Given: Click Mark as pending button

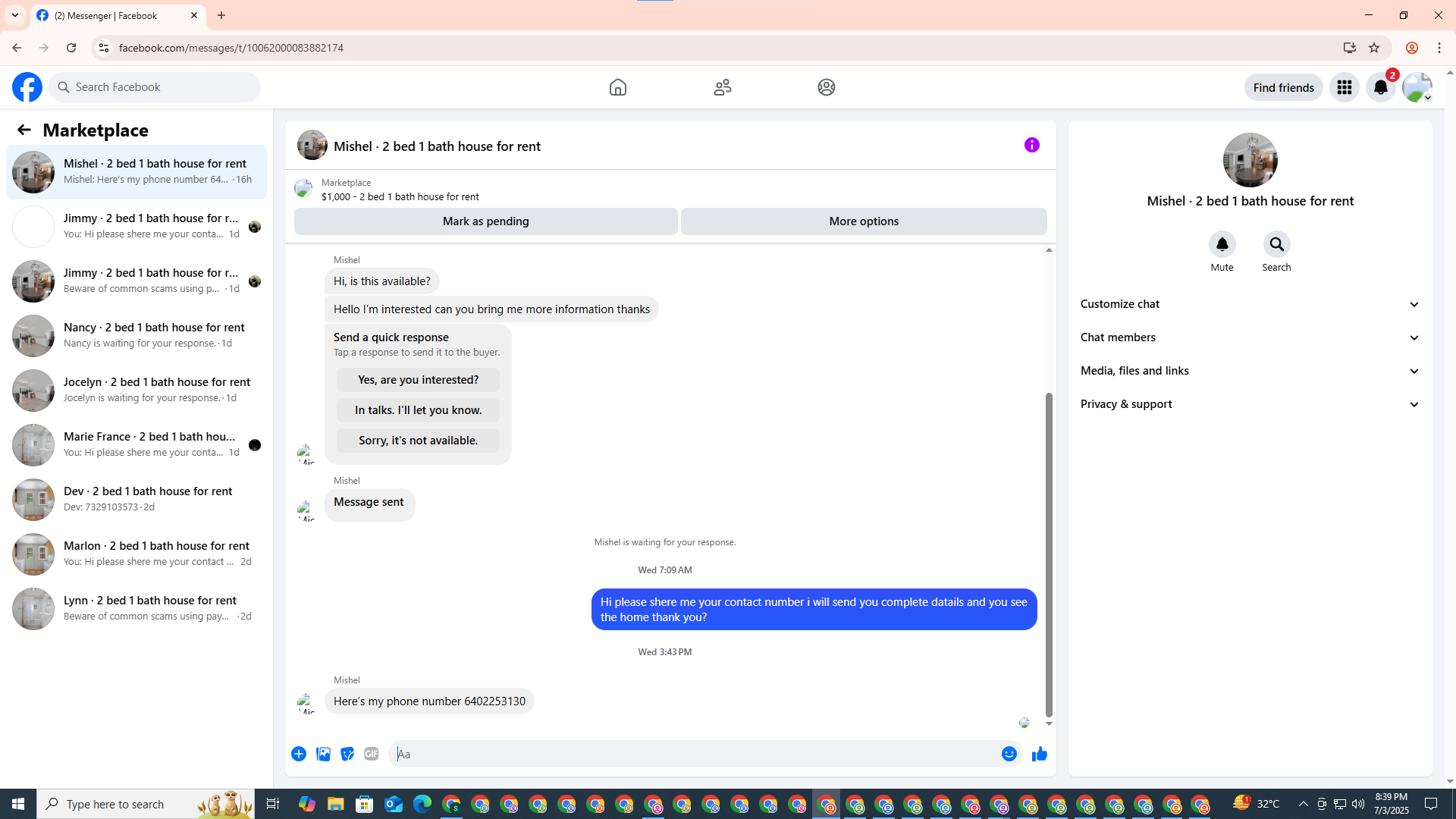Looking at the screenshot, I should [x=485, y=221].
